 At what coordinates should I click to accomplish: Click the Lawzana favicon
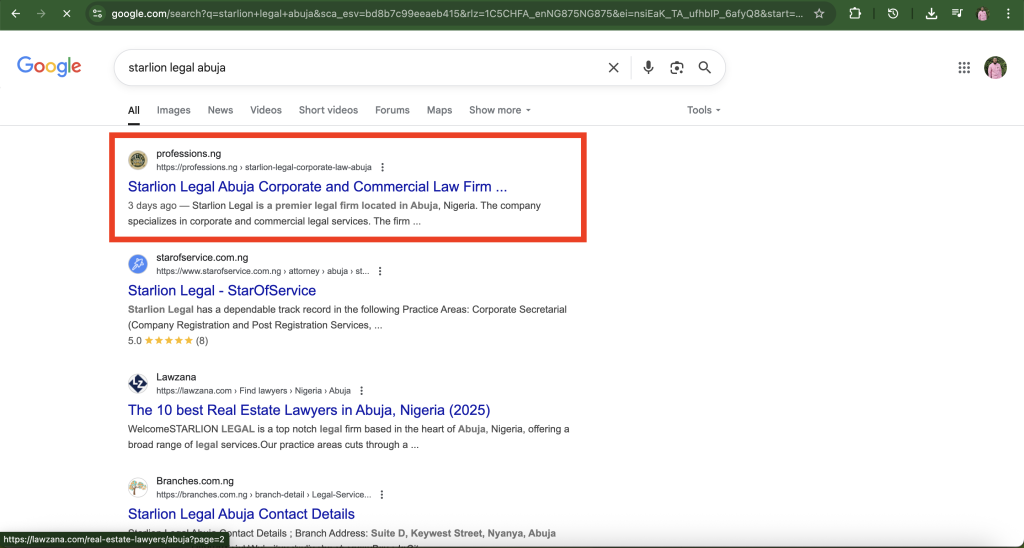coord(138,383)
